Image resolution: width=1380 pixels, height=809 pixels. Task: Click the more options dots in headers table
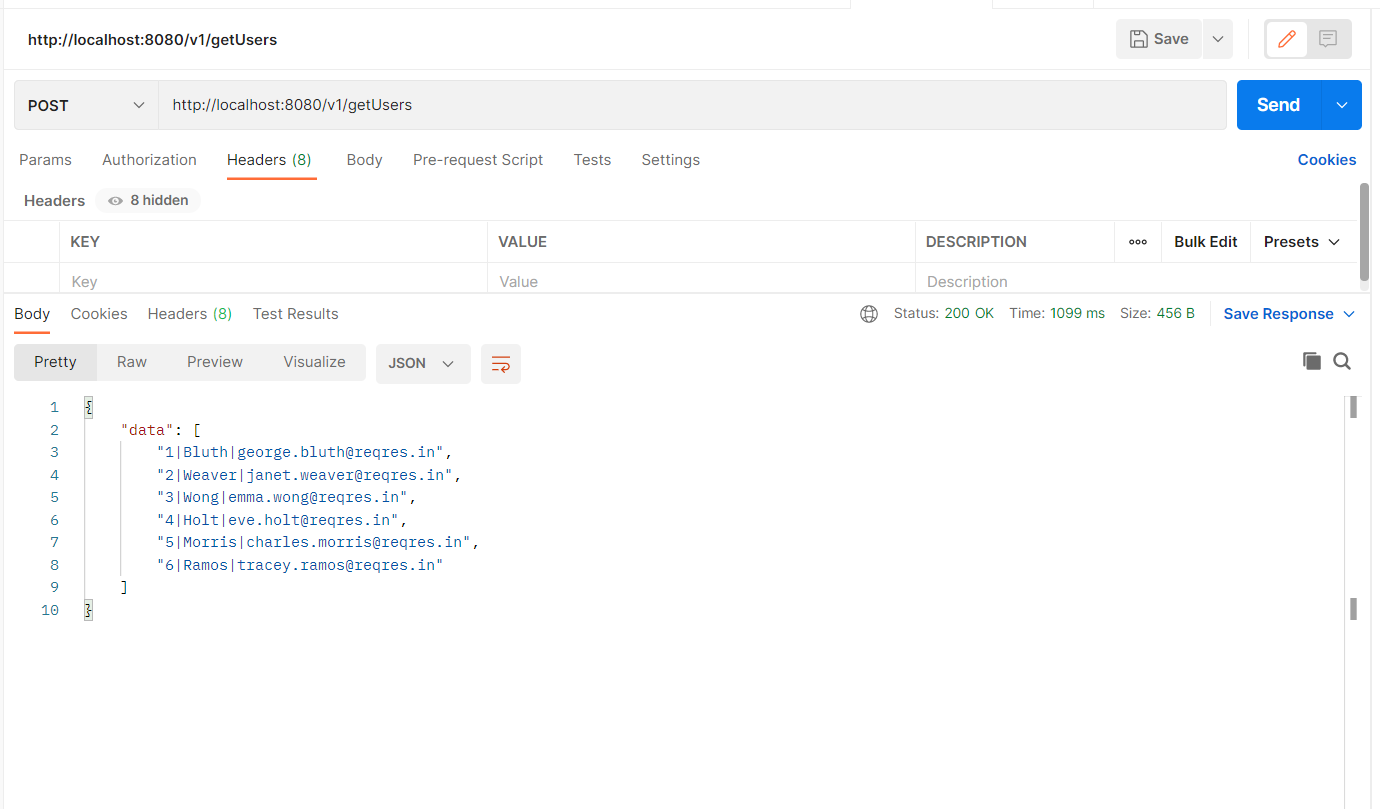pos(1138,241)
